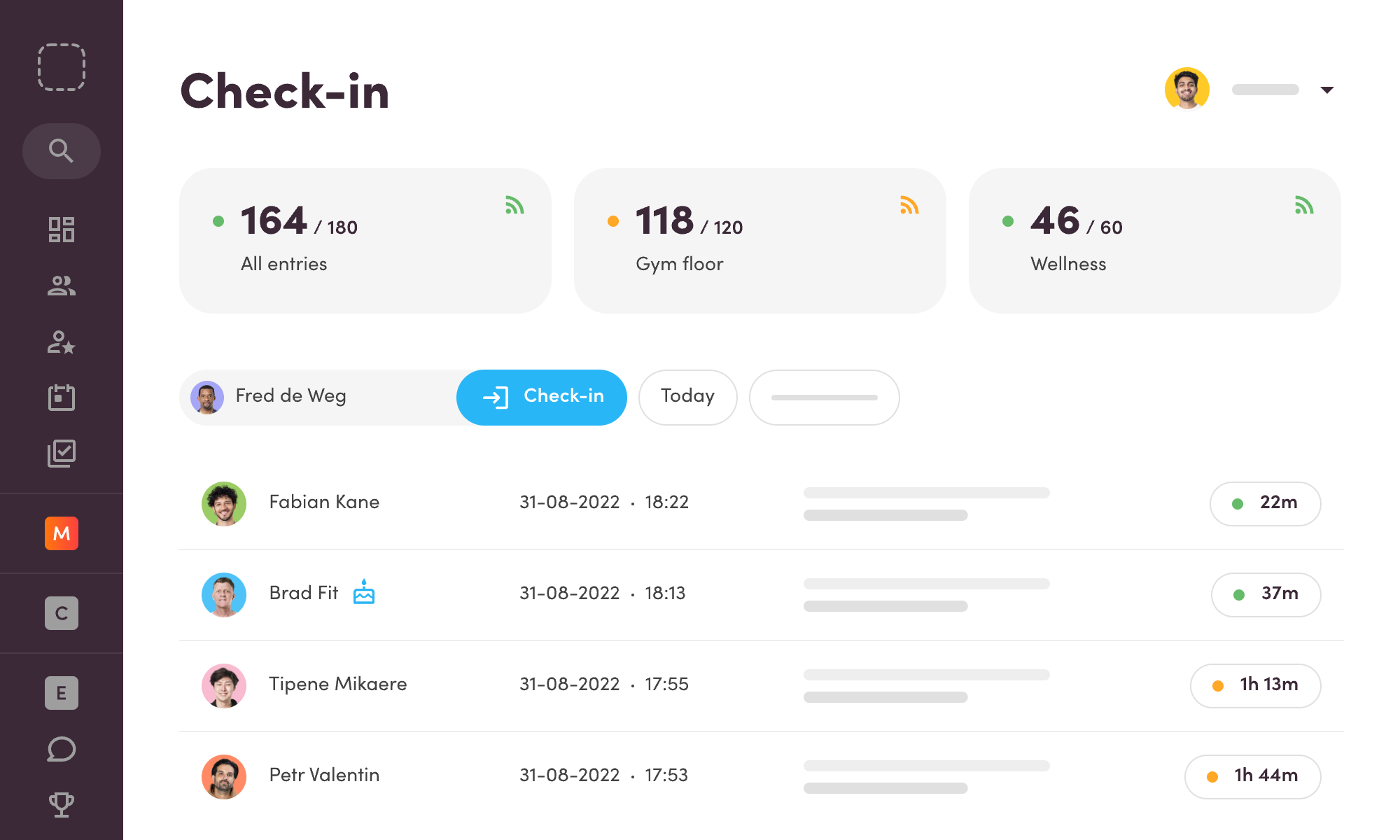
Task: Select the Today filter button
Action: tap(687, 397)
